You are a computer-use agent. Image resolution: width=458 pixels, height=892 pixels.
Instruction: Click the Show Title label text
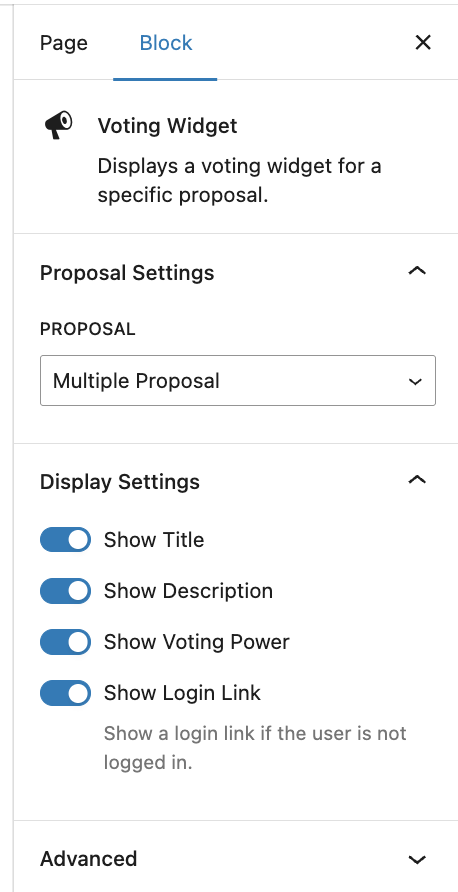pos(154,540)
